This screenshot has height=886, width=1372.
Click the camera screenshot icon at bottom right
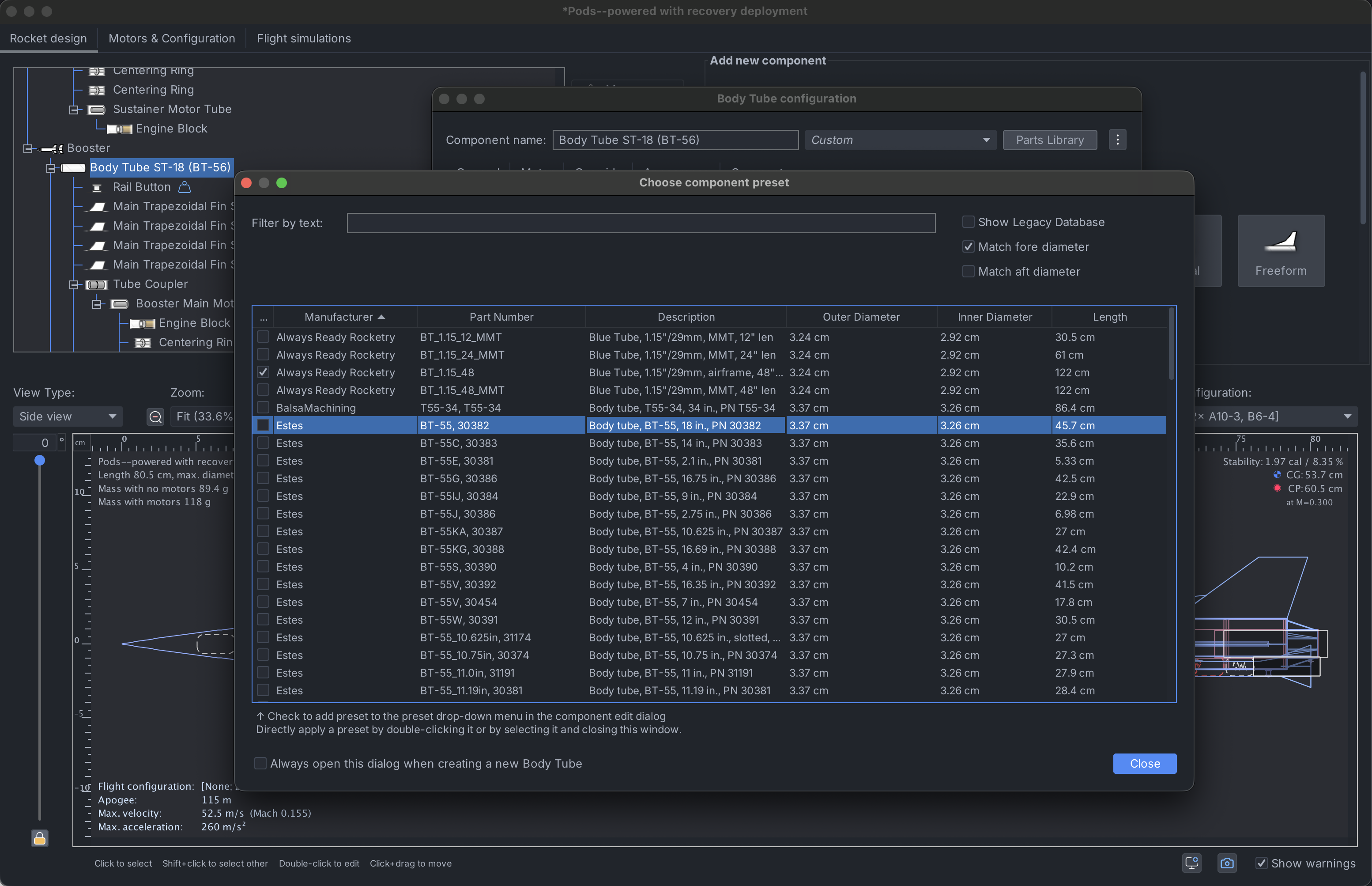1227,863
